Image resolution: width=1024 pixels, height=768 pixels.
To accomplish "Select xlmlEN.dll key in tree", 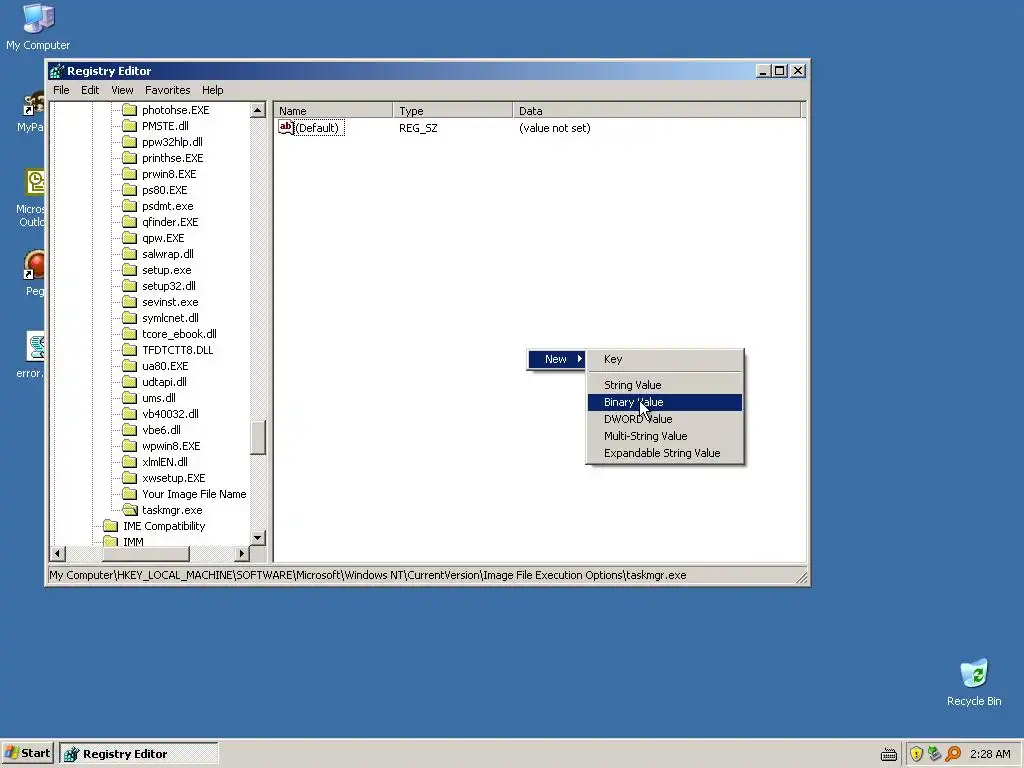I will click(165, 462).
